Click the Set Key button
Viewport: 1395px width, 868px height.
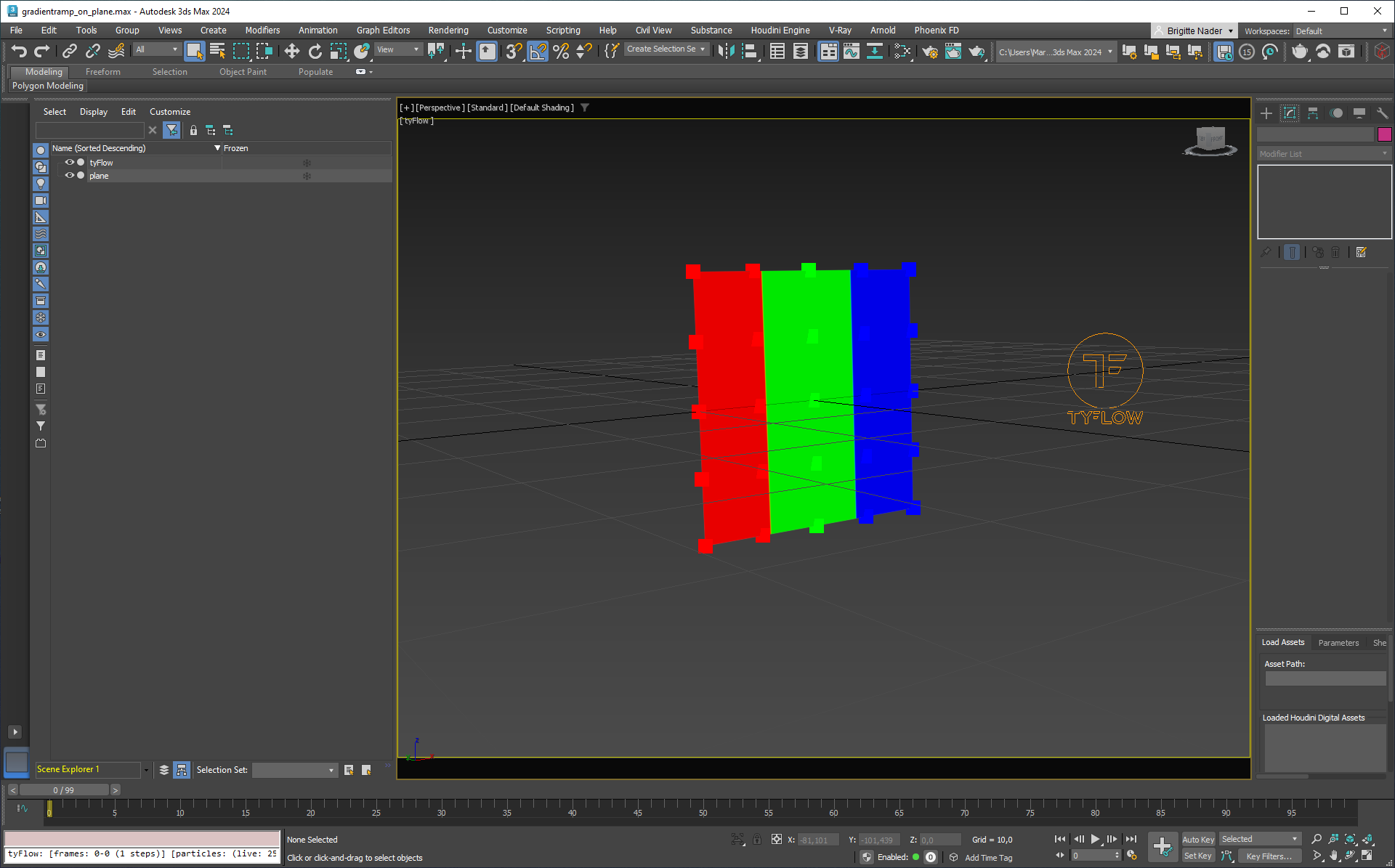[x=1197, y=856]
